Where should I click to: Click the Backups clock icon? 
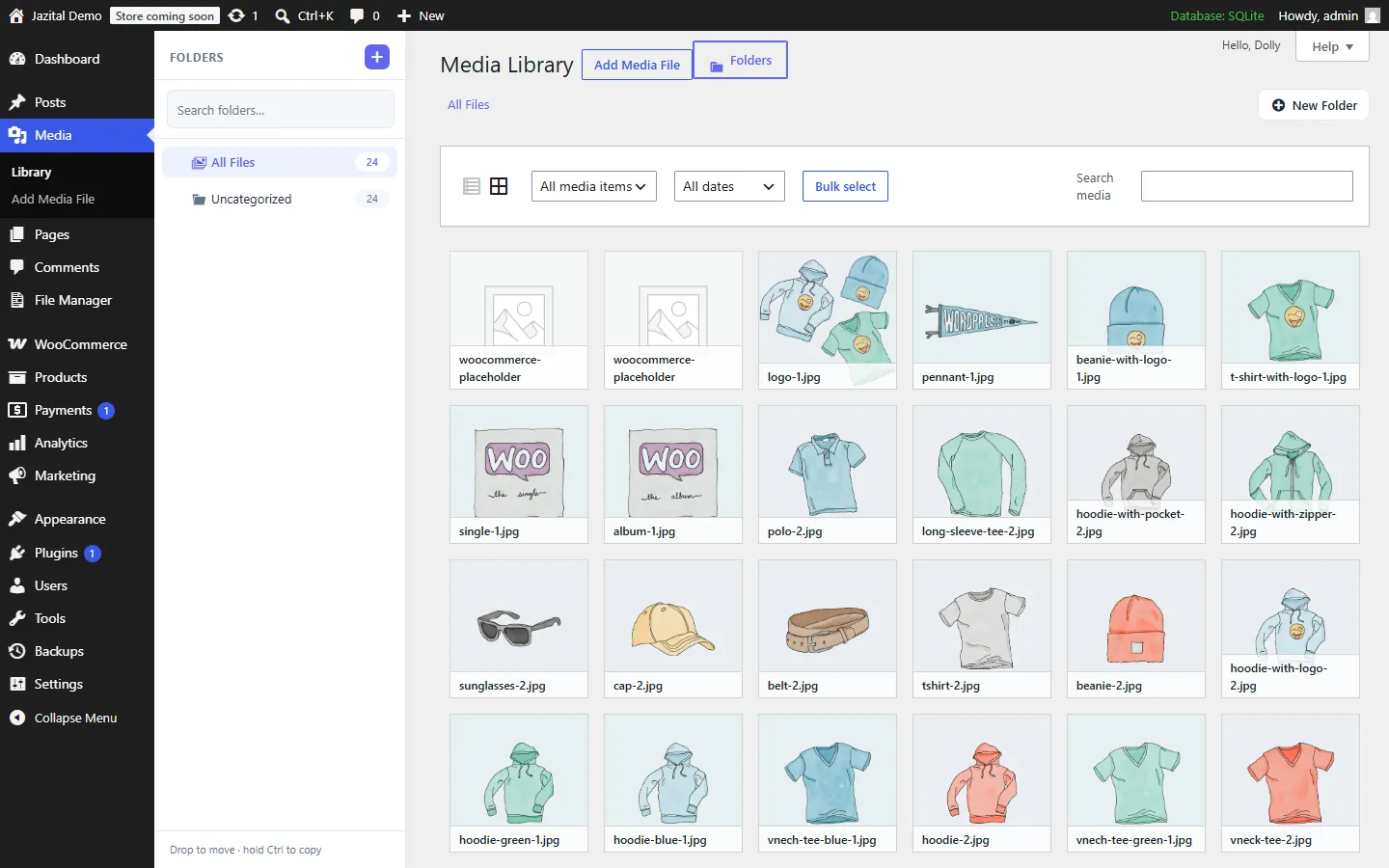click(17, 651)
